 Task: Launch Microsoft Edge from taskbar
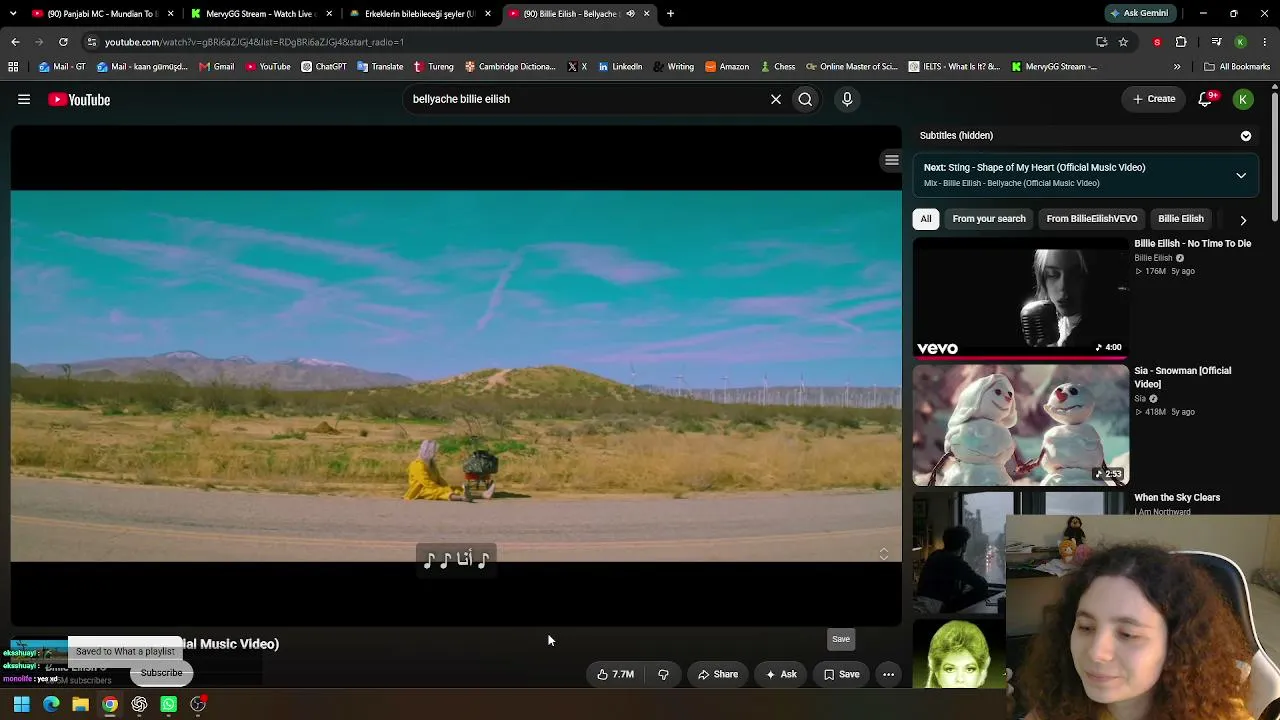[51, 704]
